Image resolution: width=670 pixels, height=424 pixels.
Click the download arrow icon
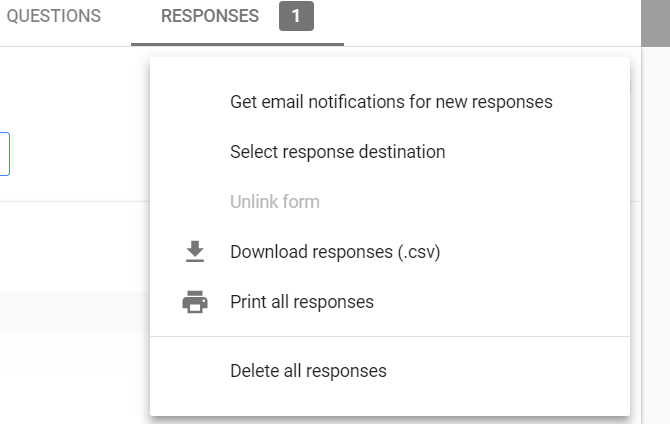click(195, 252)
